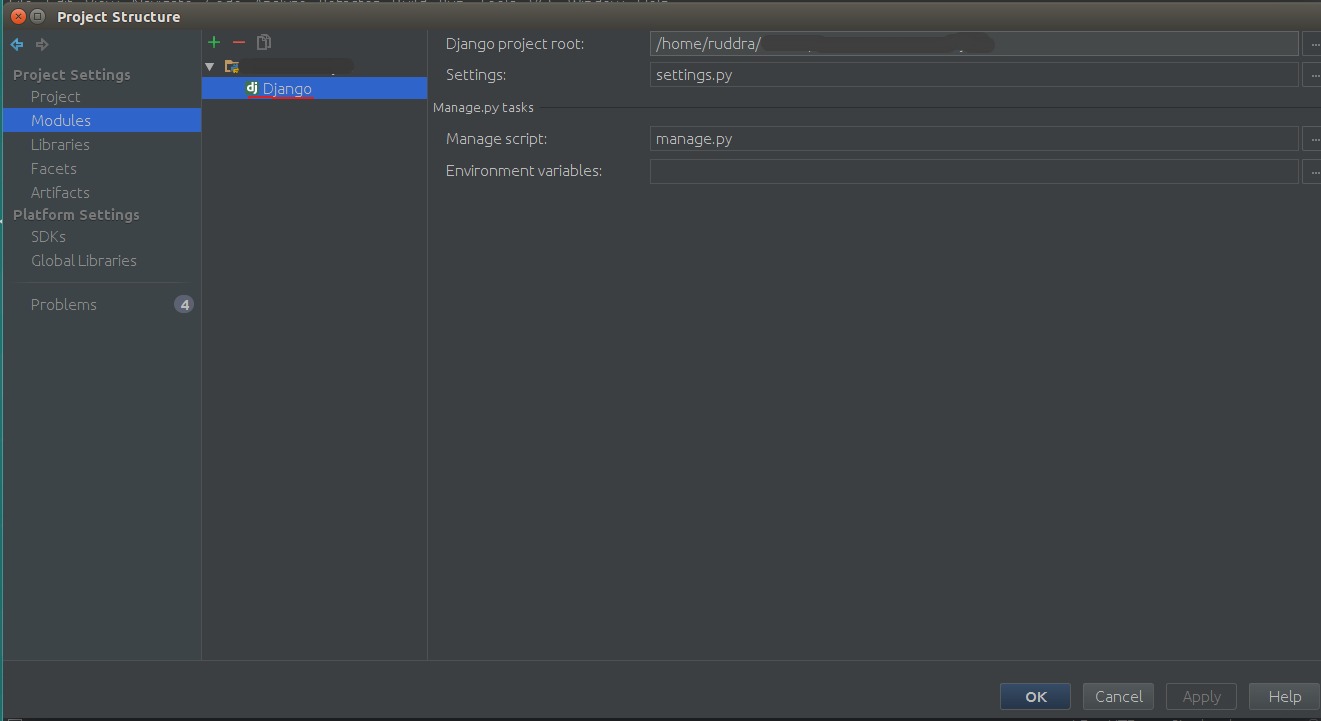Click the Environment variables field
This screenshot has width=1321, height=721.
coord(974,171)
